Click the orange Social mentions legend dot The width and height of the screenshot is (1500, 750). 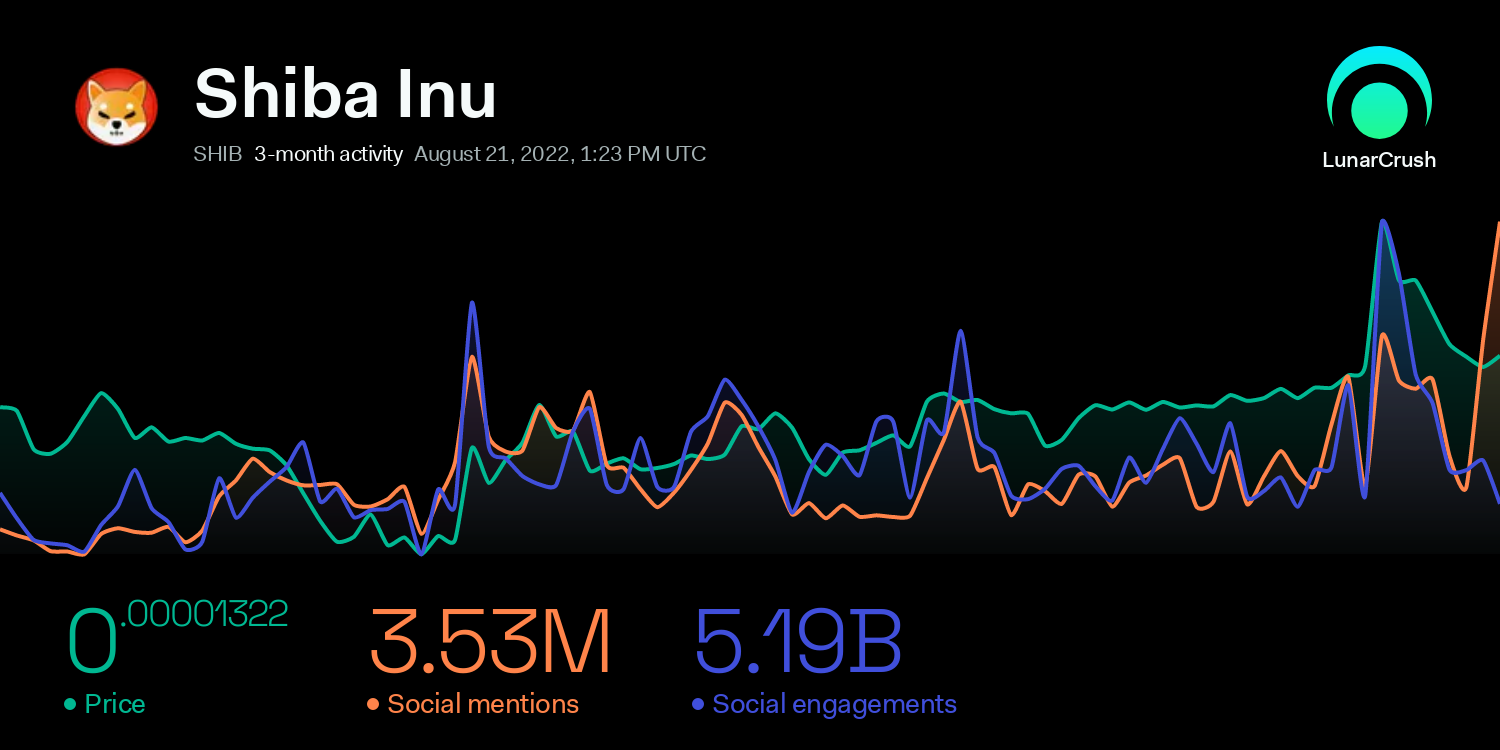373,704
